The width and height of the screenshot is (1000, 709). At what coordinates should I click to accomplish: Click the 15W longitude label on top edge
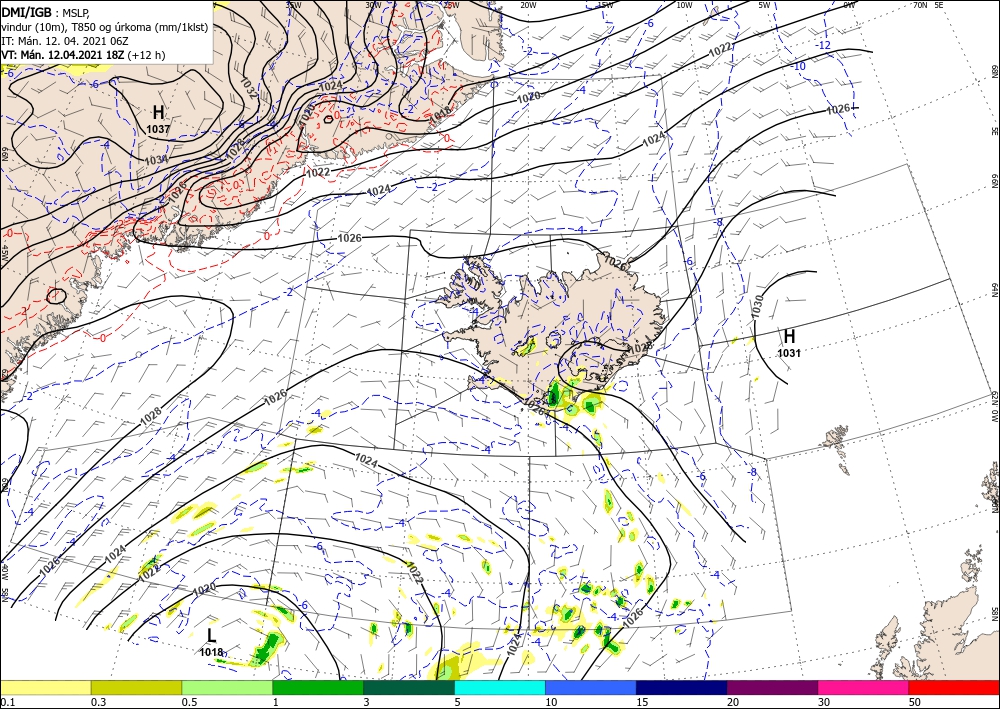605,5
